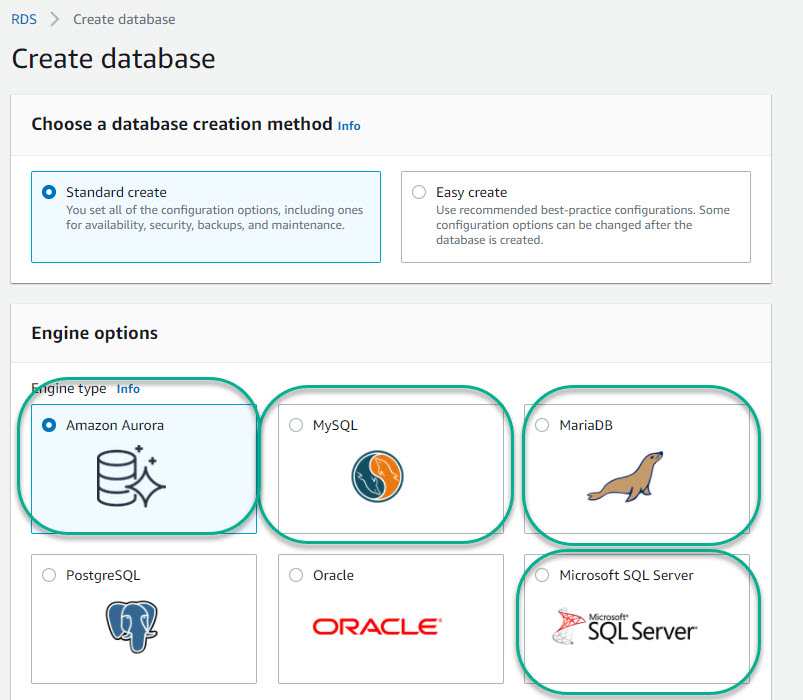
Task: Open Info link beside database creation method
Action: click(349, 126)
